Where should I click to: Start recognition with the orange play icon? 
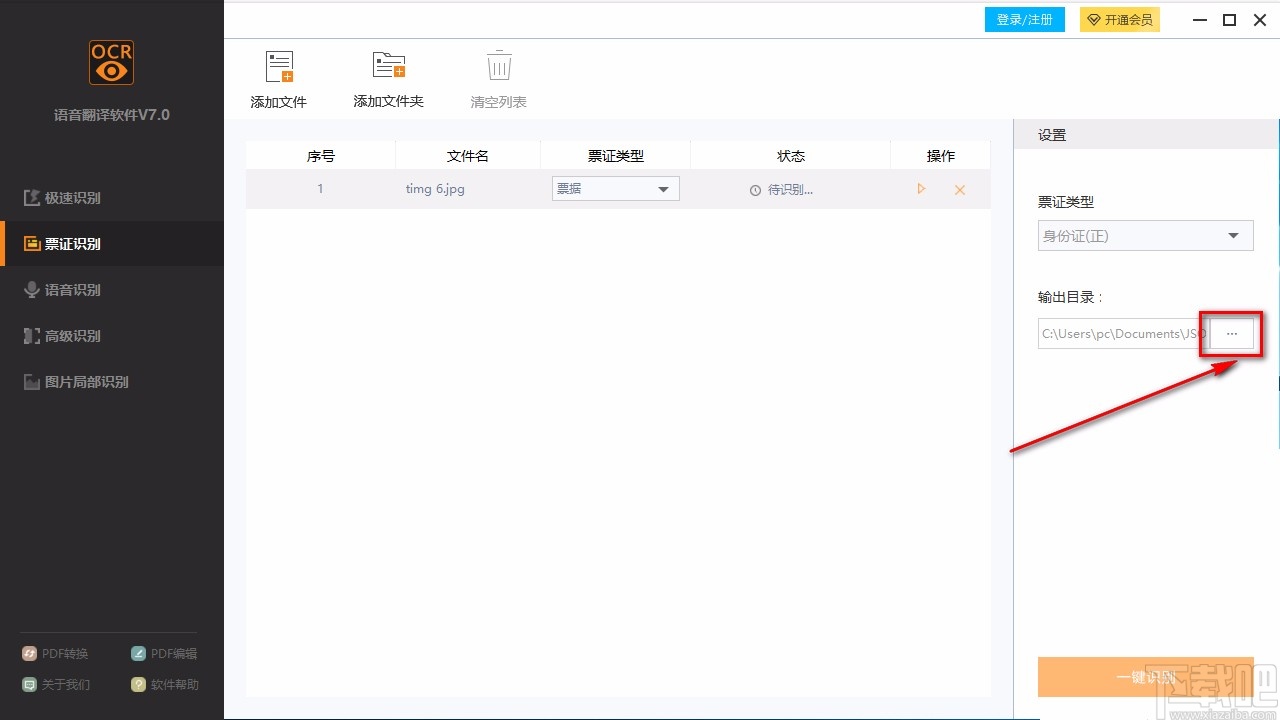click(x=921, y=189)
